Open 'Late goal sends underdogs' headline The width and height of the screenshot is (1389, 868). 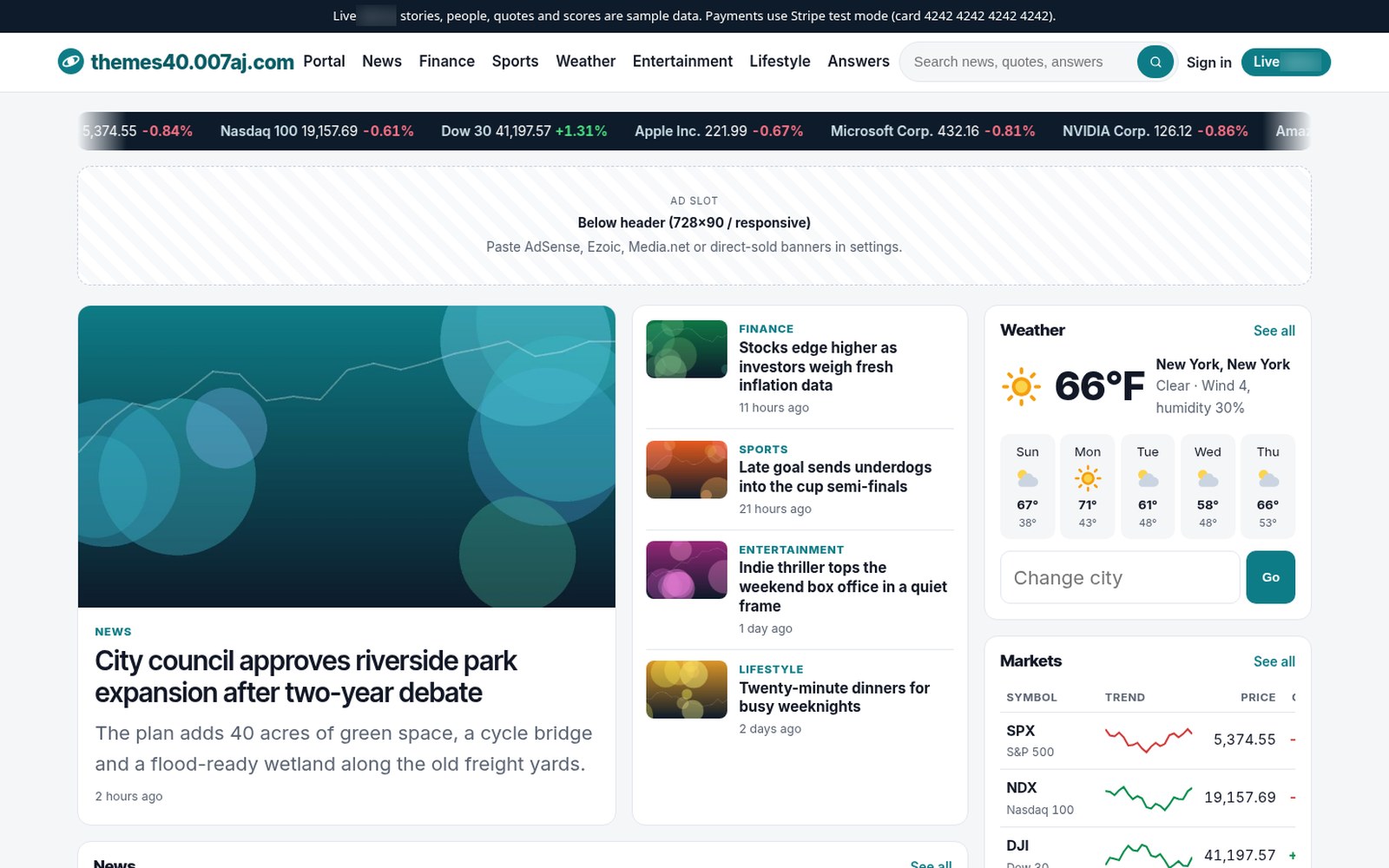(x=835, y=477)
